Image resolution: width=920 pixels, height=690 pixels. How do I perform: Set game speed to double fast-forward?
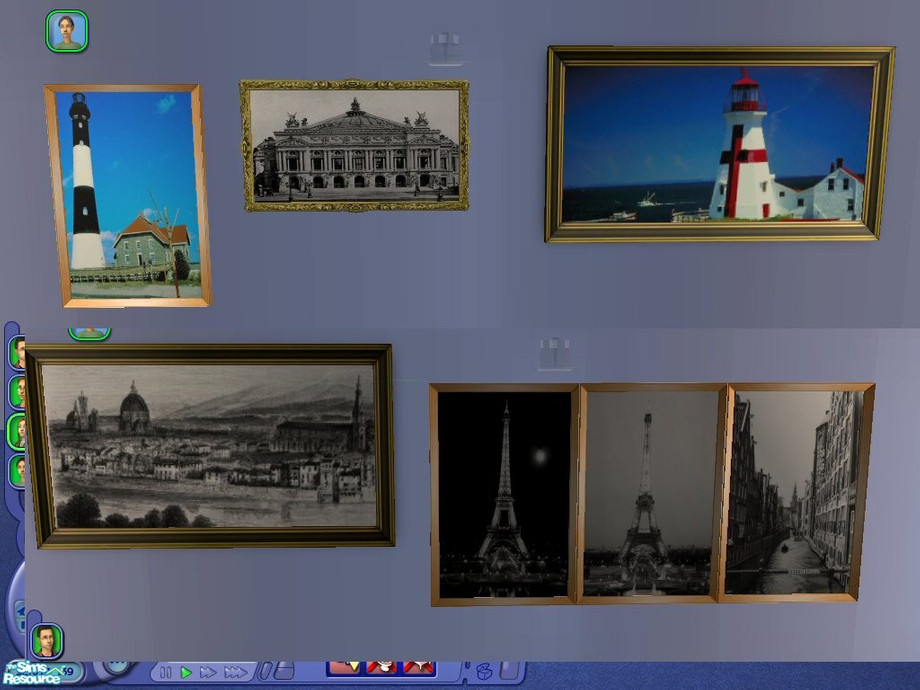pyautogui.click(x=207, y=673)
